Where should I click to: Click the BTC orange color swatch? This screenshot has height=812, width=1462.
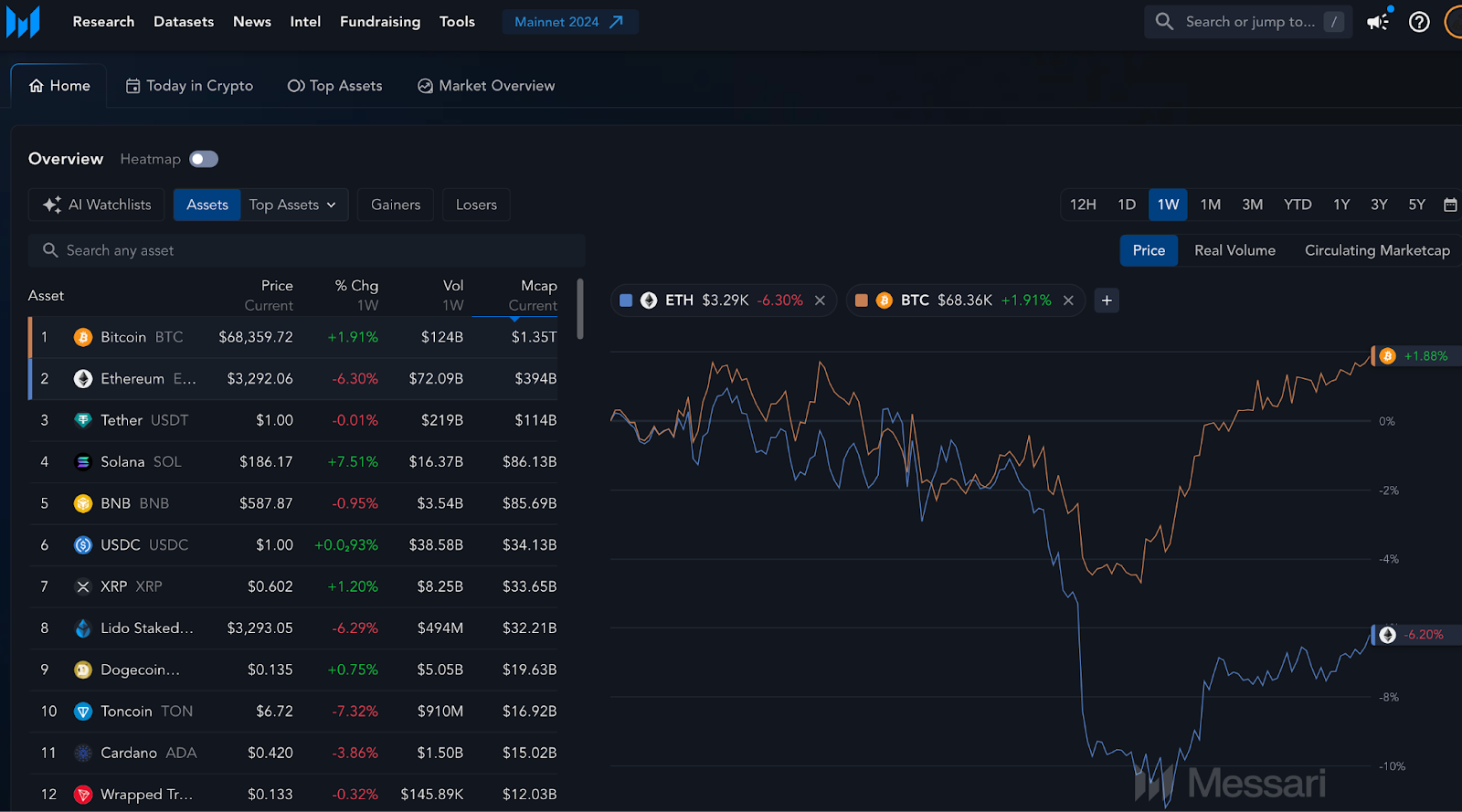861,301
